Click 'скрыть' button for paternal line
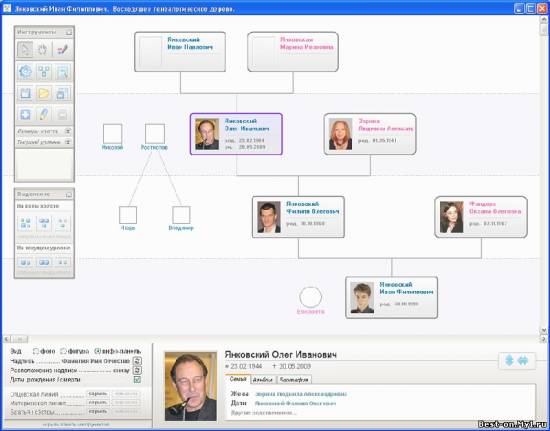The image size is (550, 431). (x=98, y=394)
